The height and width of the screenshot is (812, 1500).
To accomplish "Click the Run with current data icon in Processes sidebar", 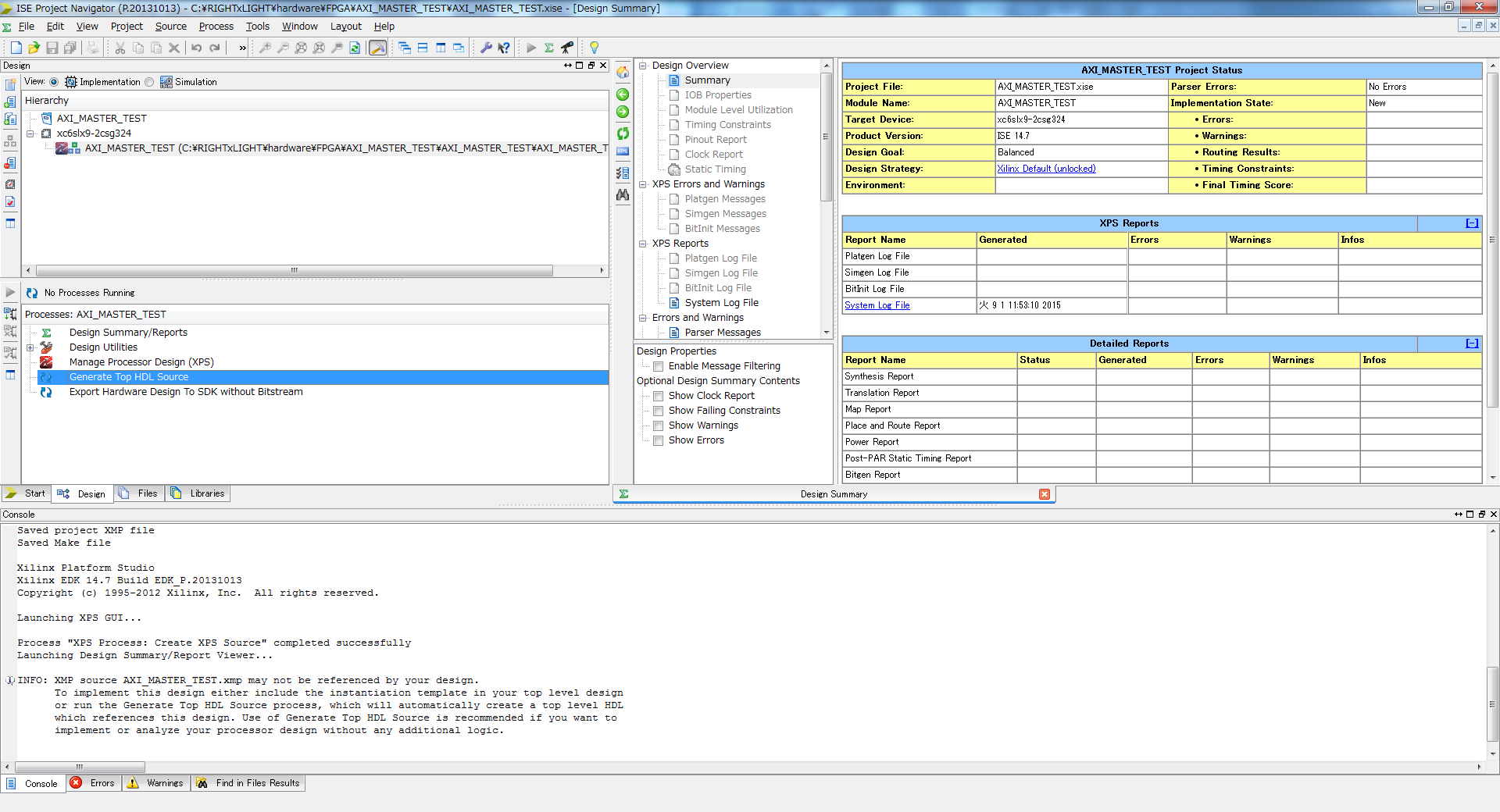I will [x=10, y=313].
